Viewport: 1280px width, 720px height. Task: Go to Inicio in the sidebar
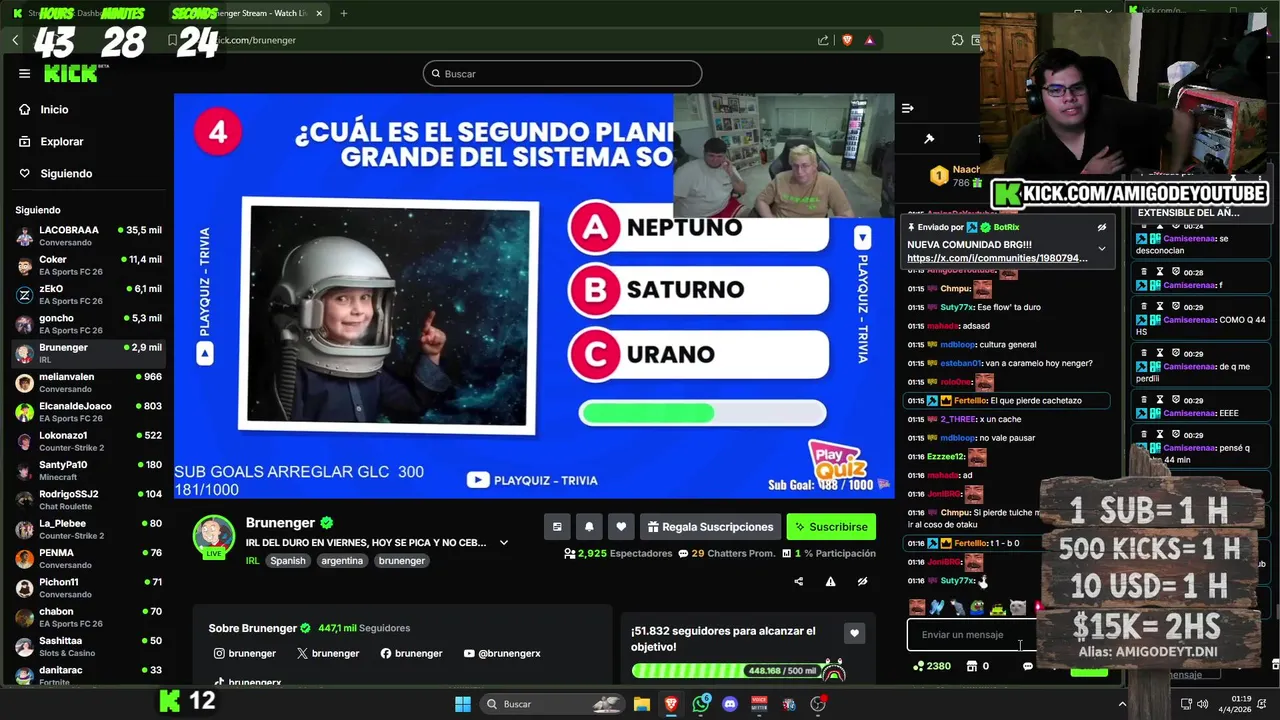(54, 110)
